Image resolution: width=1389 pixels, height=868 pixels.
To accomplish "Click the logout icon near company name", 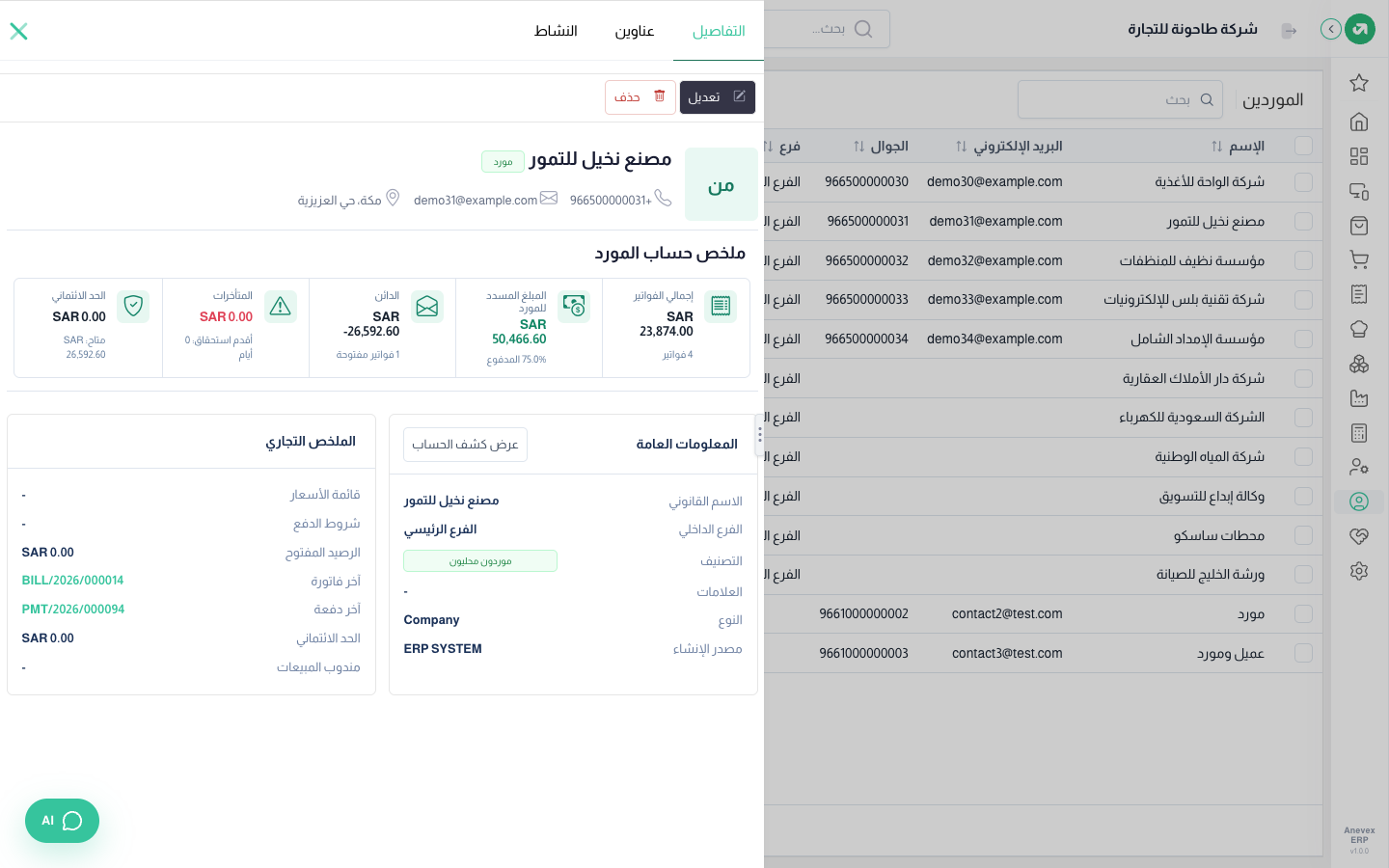I will [1289, 31].
